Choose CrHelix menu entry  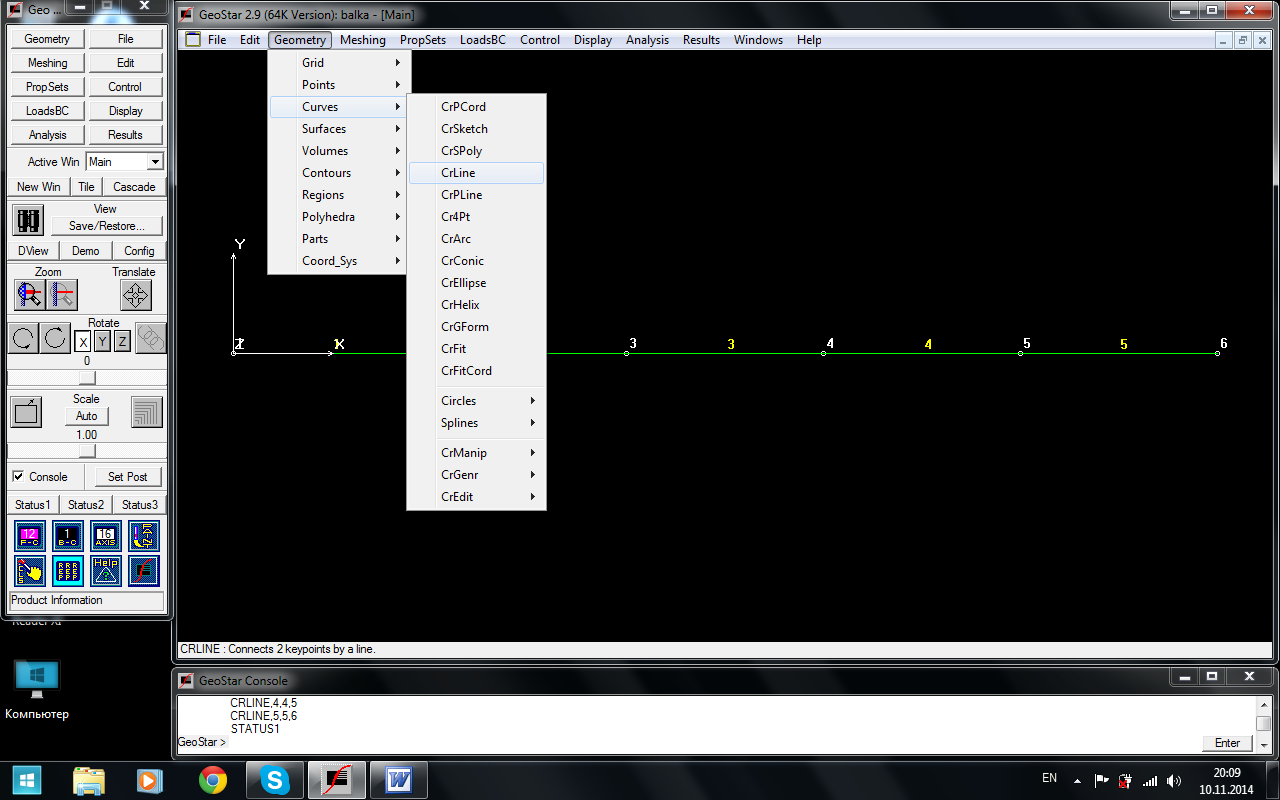pos(476,305)
